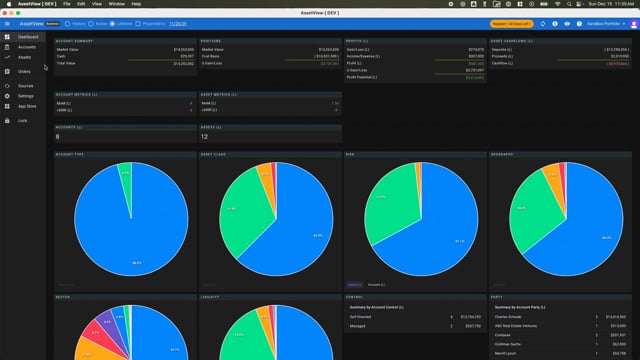Screen dimensions: 640x360
Task: Select the Active radio button
Action: [x=91, y=24]
